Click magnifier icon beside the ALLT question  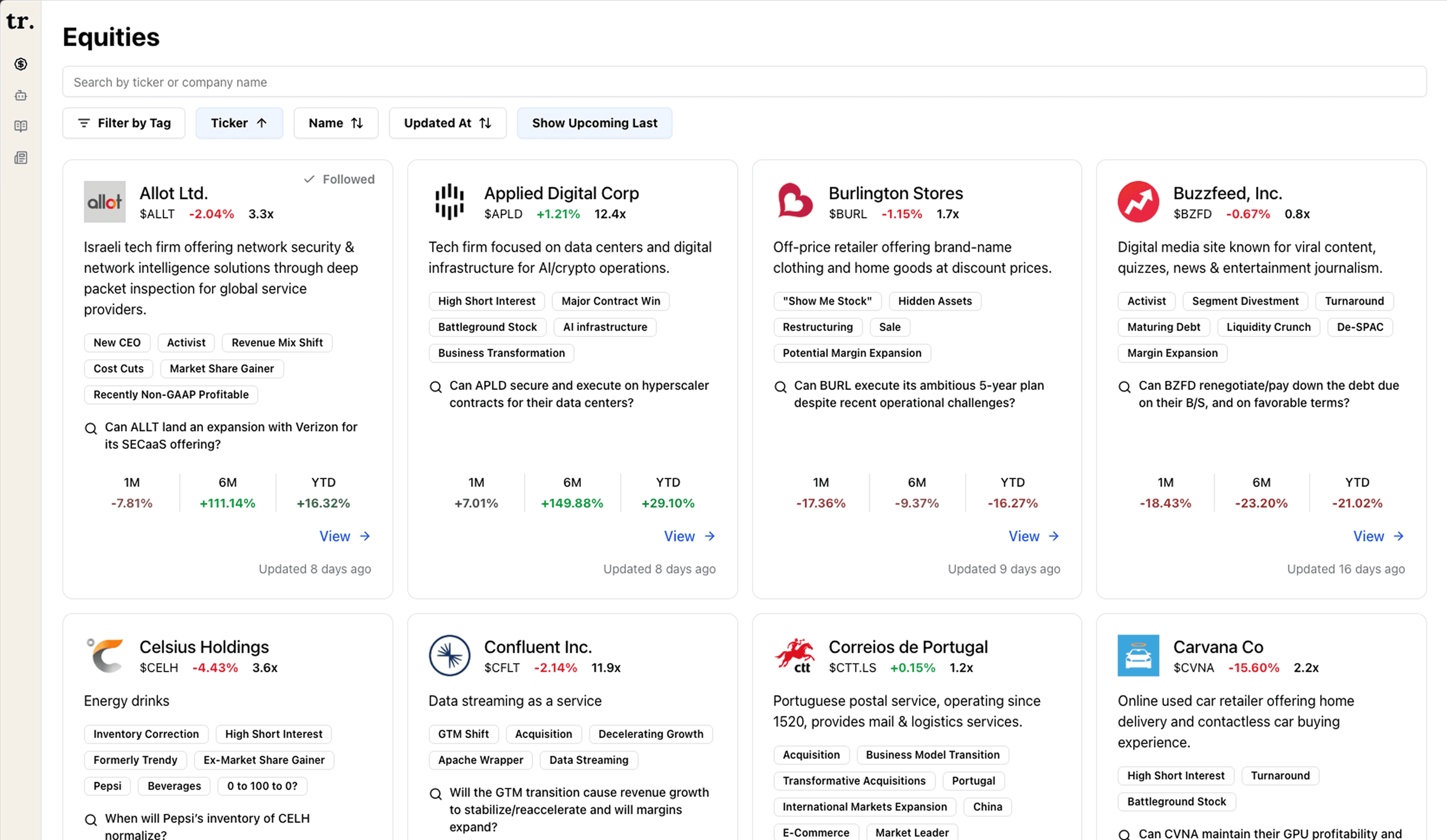91,429
